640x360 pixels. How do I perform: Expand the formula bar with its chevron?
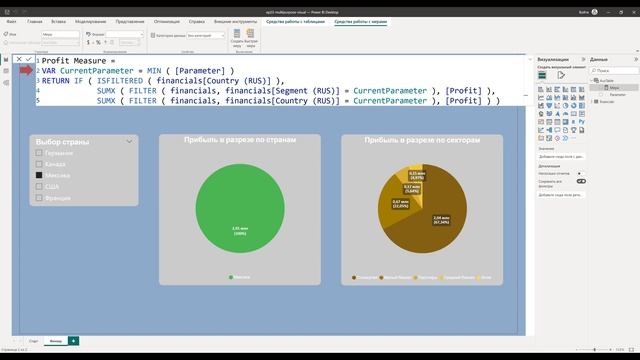530,60
